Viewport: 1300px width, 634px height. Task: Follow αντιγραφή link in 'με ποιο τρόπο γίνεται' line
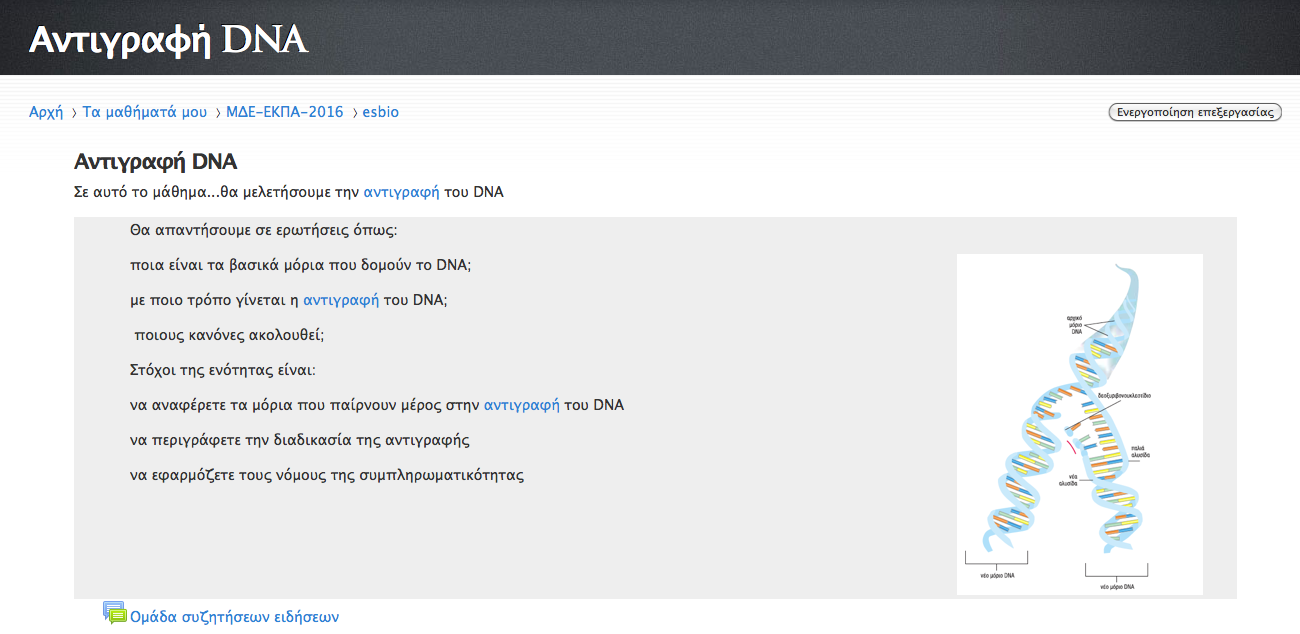coord(341,299)
